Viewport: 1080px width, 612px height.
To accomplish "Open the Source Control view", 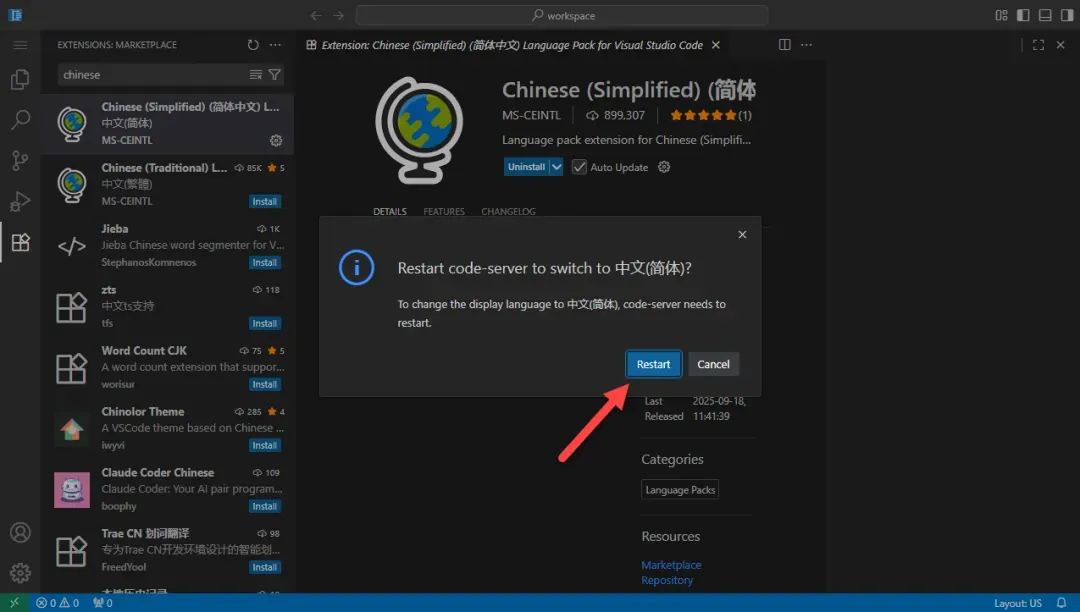I will [x=20, y=161].
